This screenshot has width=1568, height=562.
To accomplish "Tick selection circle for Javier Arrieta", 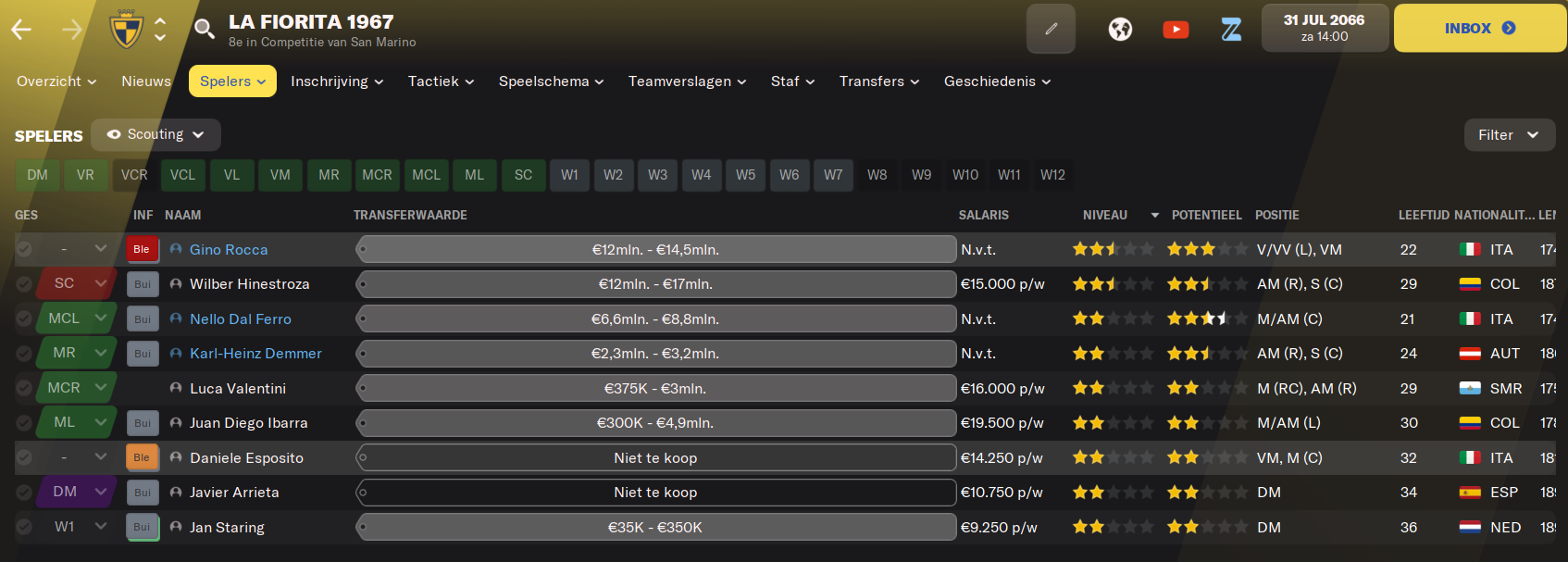I will click(x=24, y=493).
